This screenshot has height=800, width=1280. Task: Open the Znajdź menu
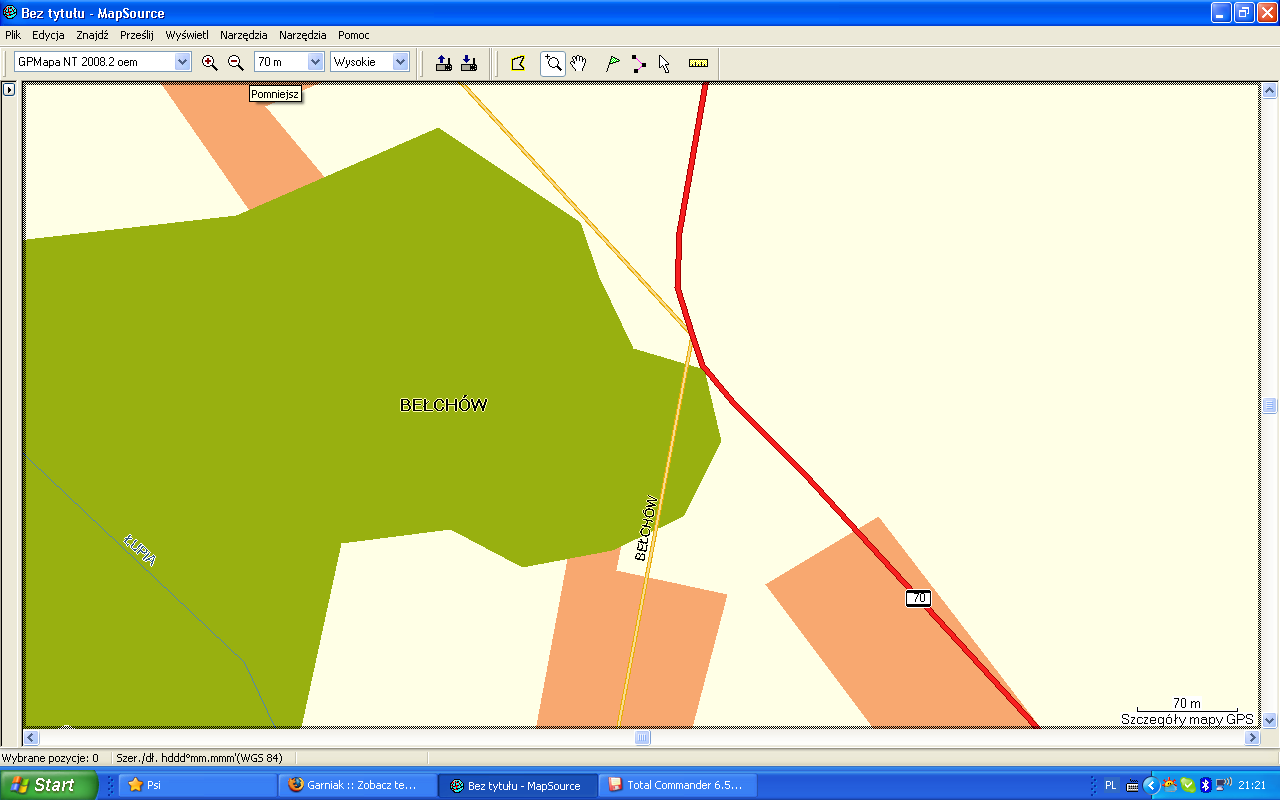[x=92, y=35]
